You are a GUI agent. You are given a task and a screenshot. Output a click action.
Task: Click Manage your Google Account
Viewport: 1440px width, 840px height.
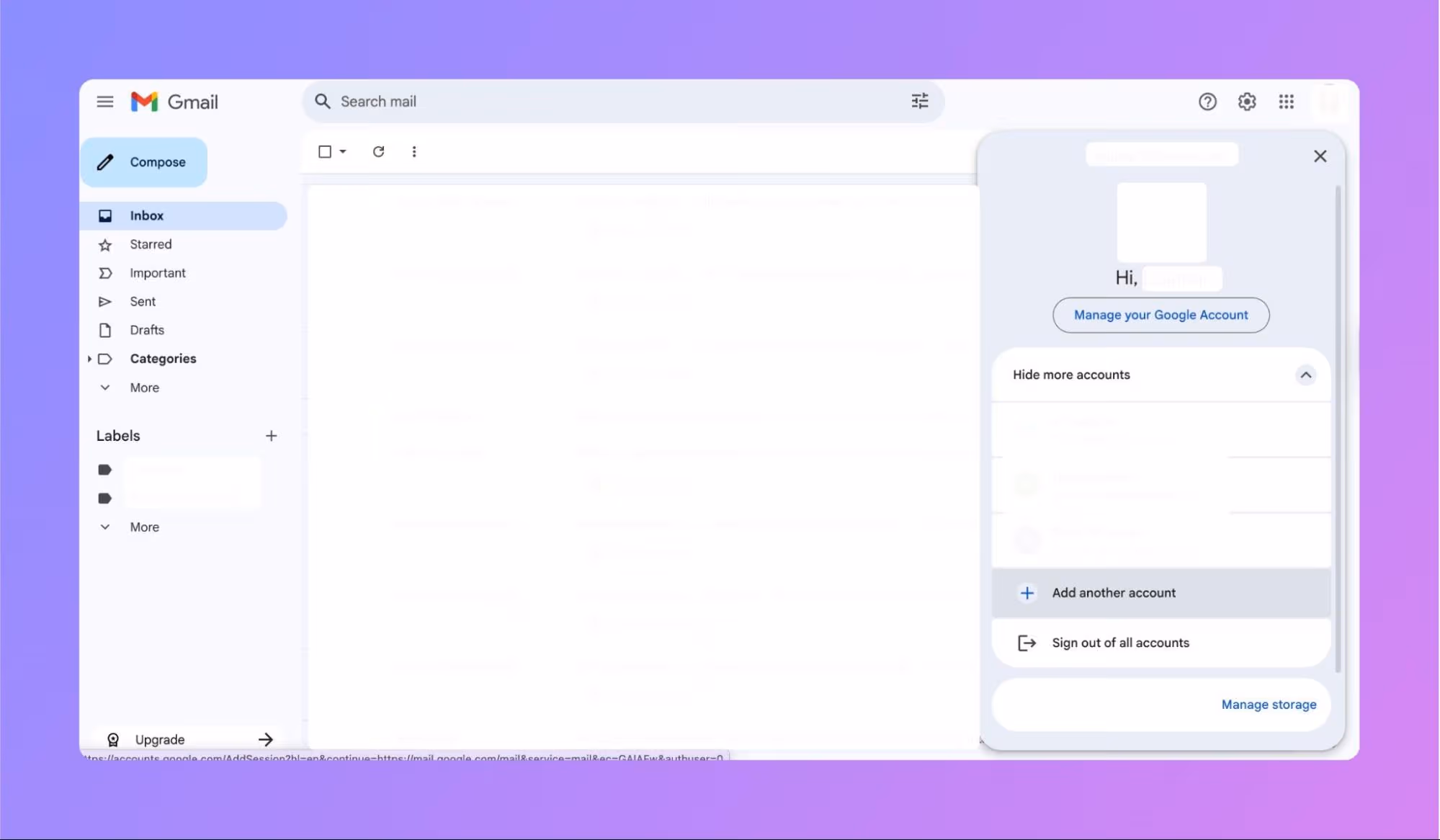click(1161, 315)
